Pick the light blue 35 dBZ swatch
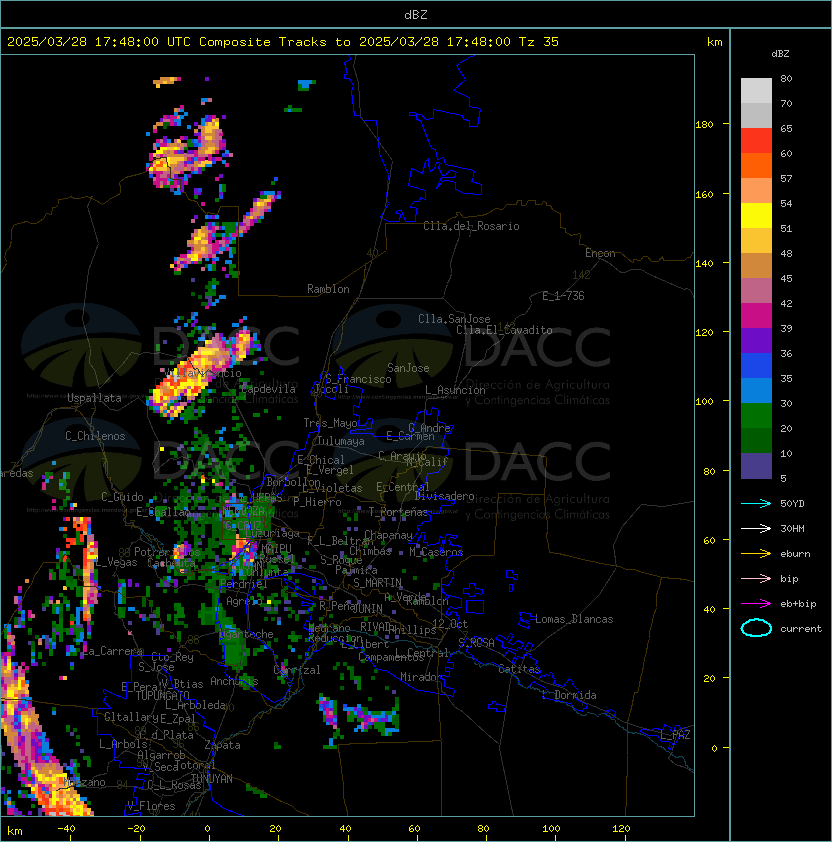Screen dimensions: 832x842 tap(756, 390)
